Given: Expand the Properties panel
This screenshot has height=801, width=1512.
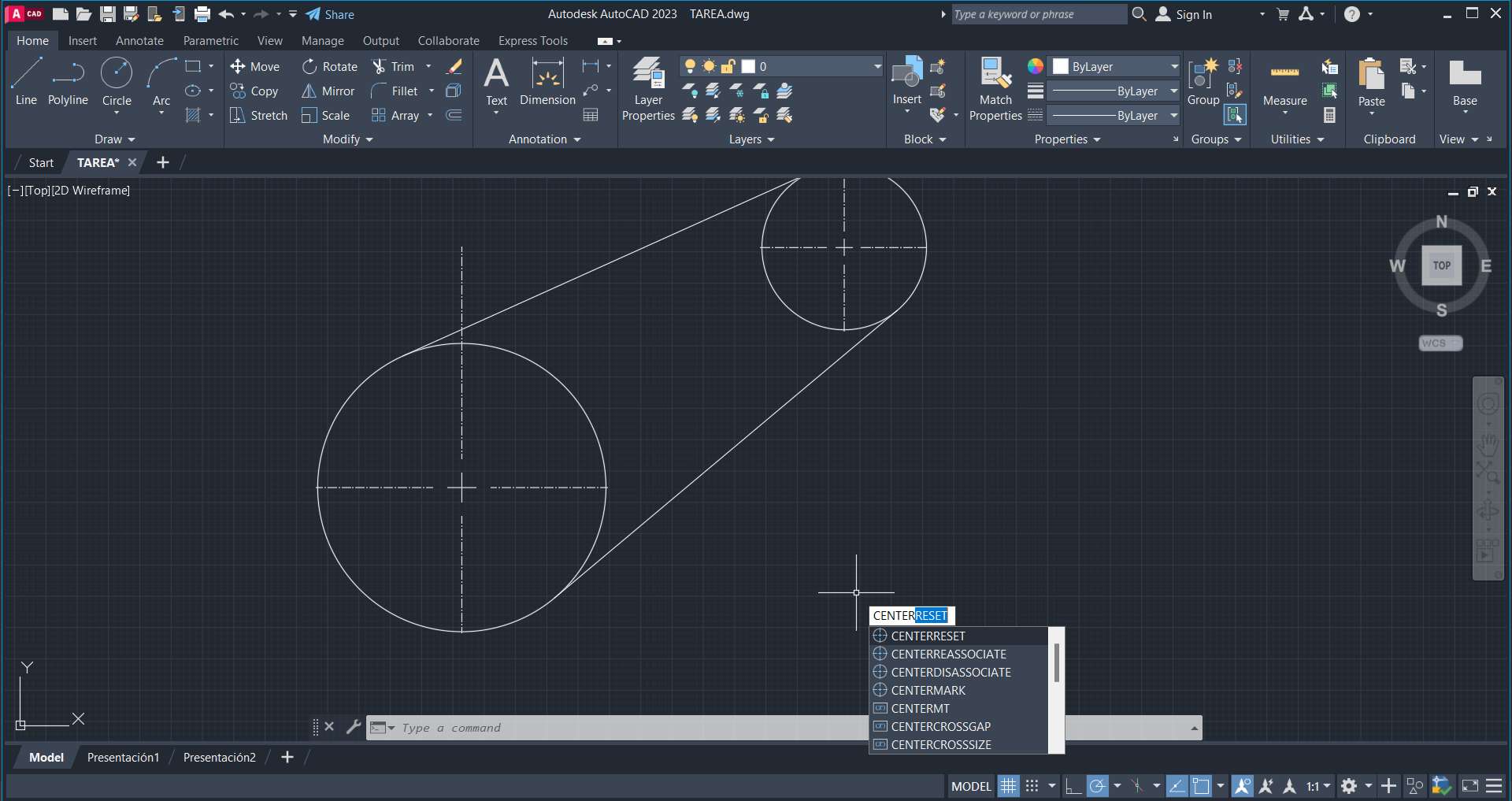Looking at the screenshot, I should tap(1067, 139).
